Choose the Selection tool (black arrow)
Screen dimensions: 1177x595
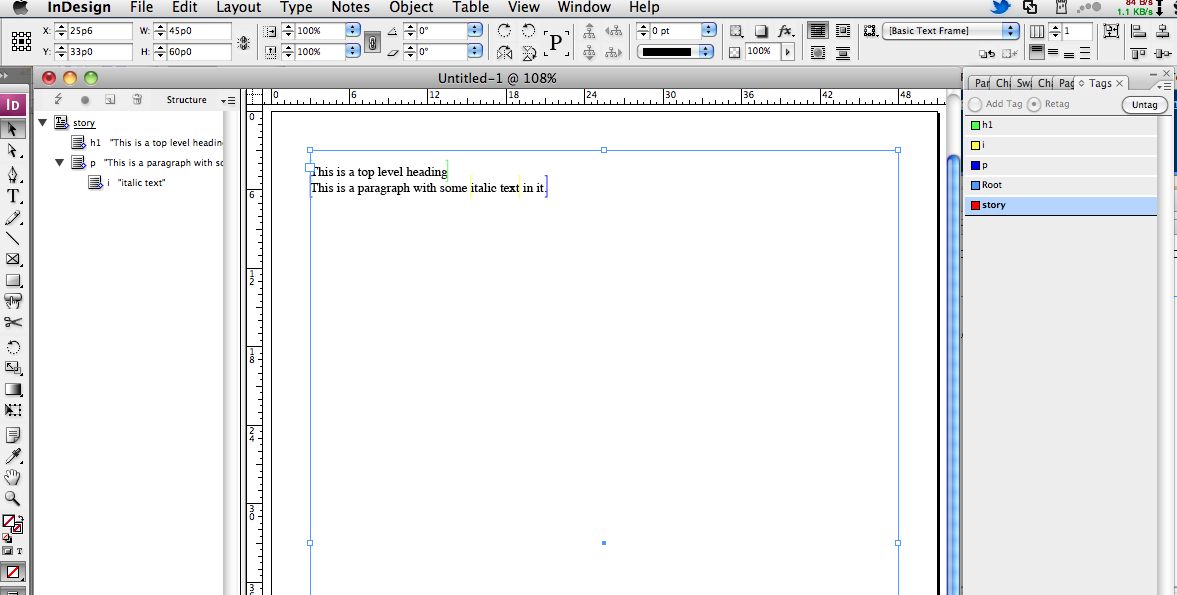click(12, 129)
